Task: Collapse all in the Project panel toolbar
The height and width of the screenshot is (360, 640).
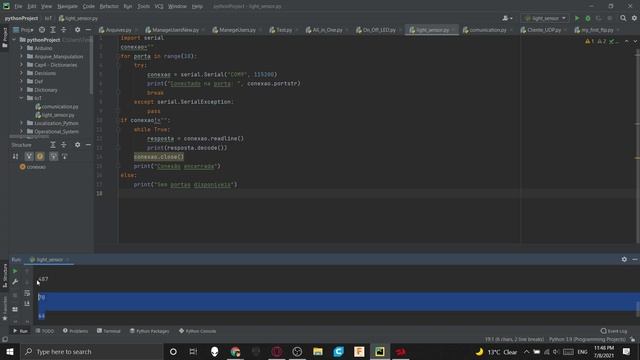Action: 64,30
